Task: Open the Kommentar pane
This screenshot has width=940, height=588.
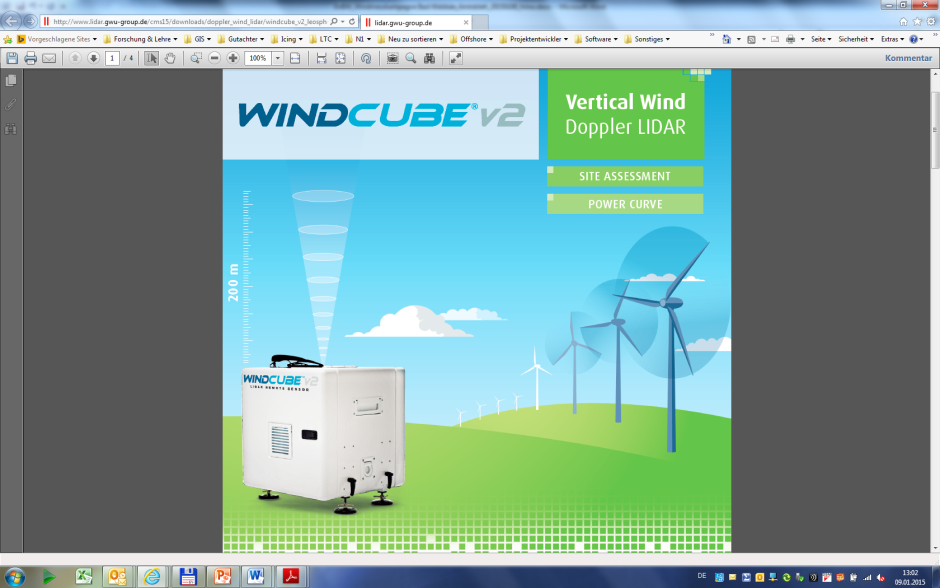Action: 908,58
